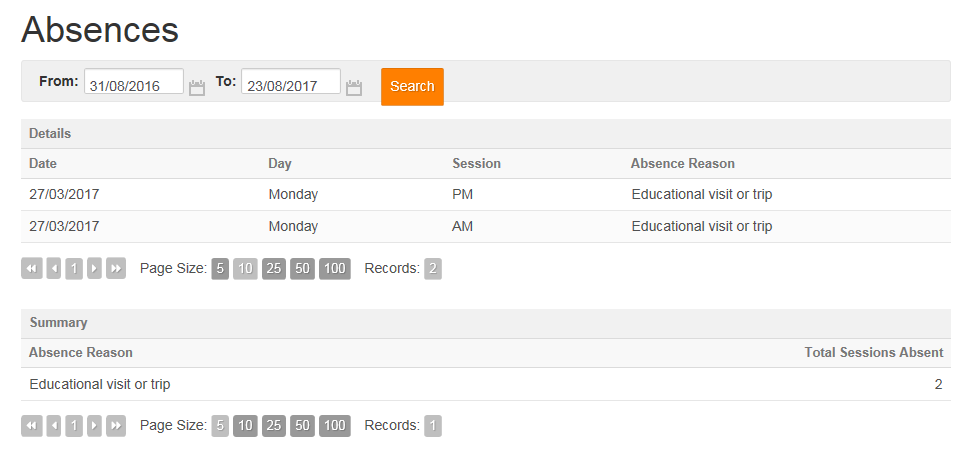Jump to last page in Details pager
Viewport: 963px width, 450px height.
pos(116,268)
